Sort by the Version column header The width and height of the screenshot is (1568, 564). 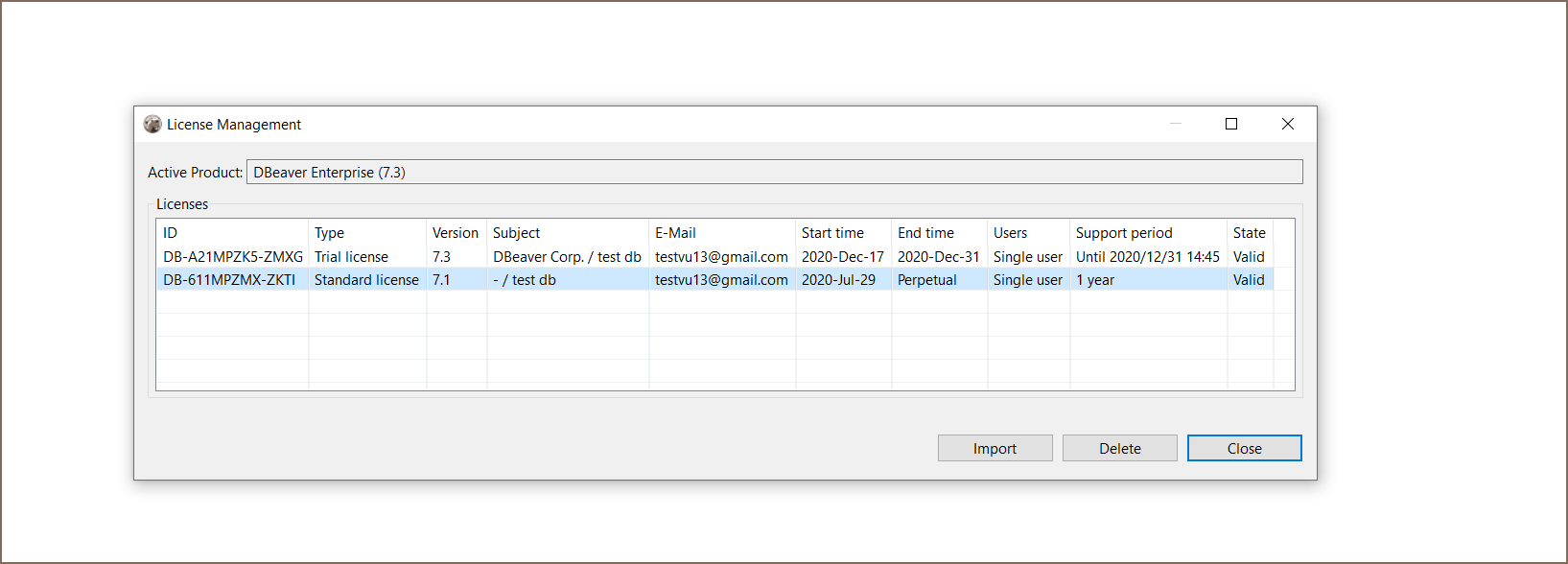pyautogui.click(x=455, y=233)
